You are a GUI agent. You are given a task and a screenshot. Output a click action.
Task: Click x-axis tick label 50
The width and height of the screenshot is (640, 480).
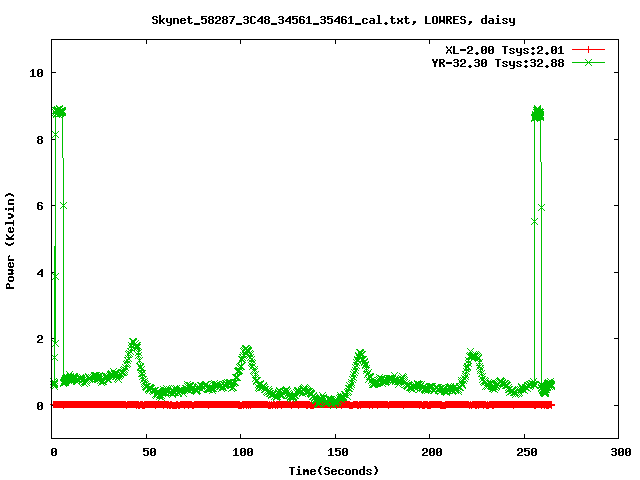coord(149,452)
